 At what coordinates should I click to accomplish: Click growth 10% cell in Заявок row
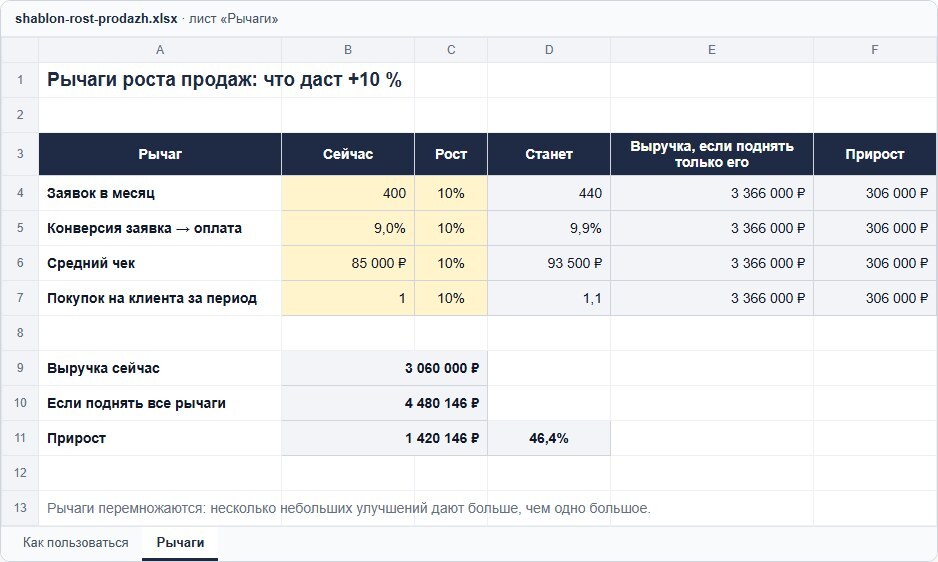pos(451,193)
